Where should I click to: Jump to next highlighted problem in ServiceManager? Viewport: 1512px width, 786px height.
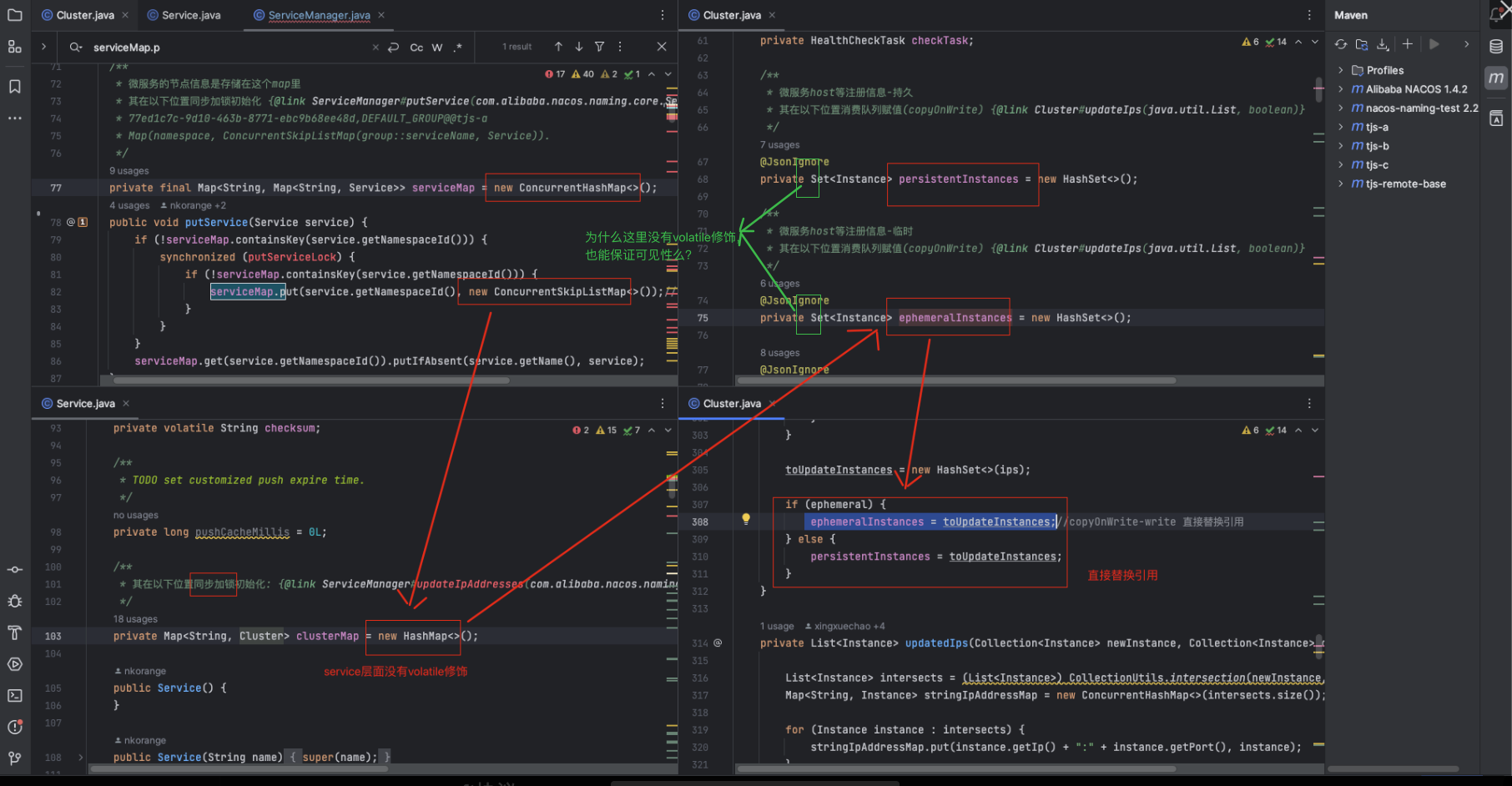click(x=668, y=74)
